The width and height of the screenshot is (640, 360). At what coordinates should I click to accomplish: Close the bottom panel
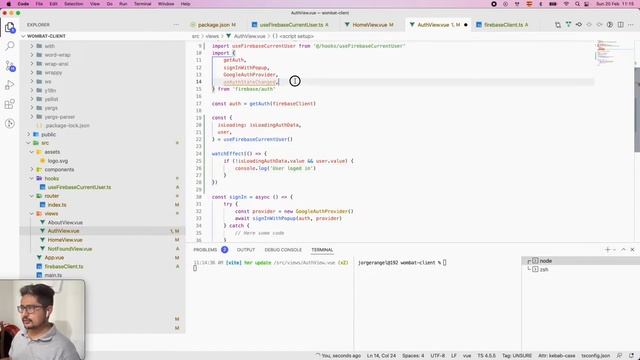pyautogui.click(x=632, y=249)
